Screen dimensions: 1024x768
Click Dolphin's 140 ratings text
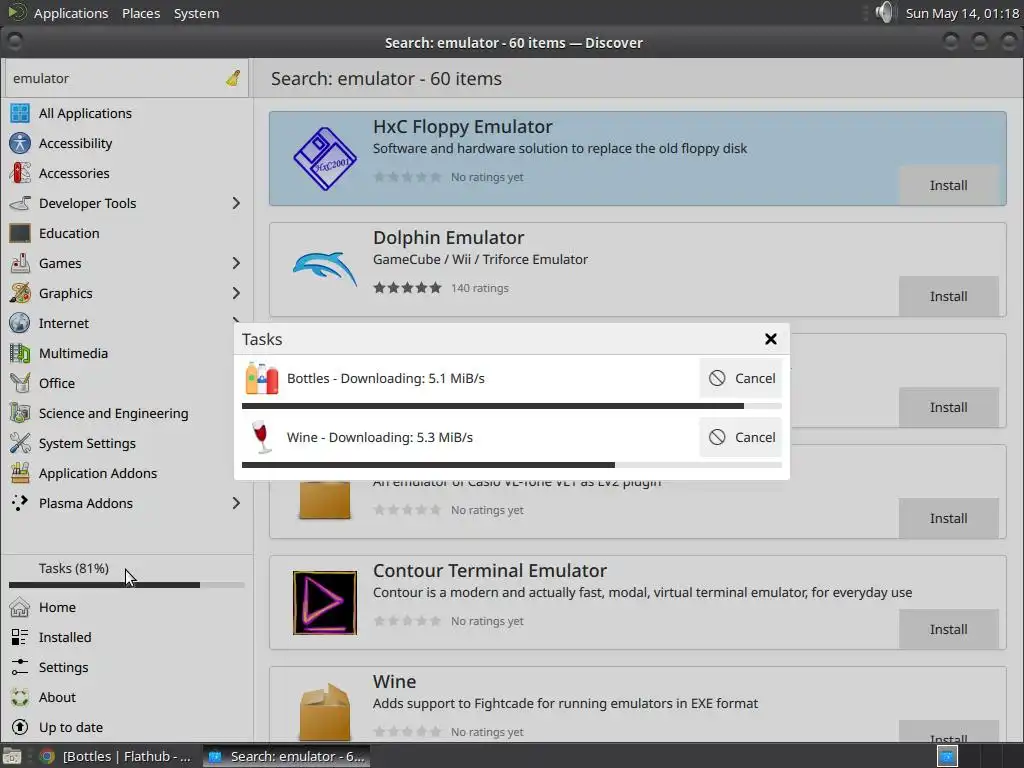pyautogui.click(x=480, y=288)
